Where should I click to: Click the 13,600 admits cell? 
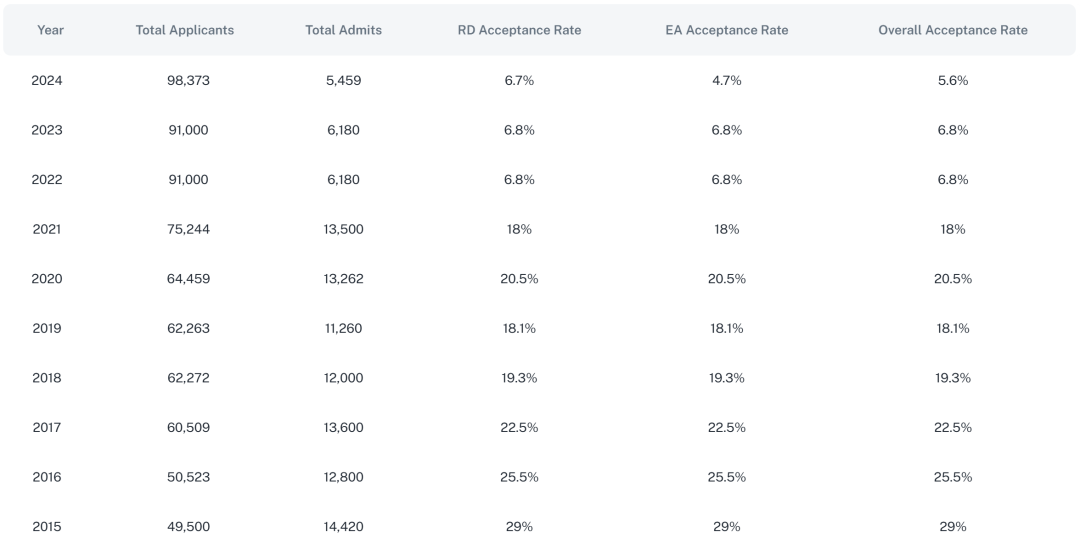click(x=343, y=427)
